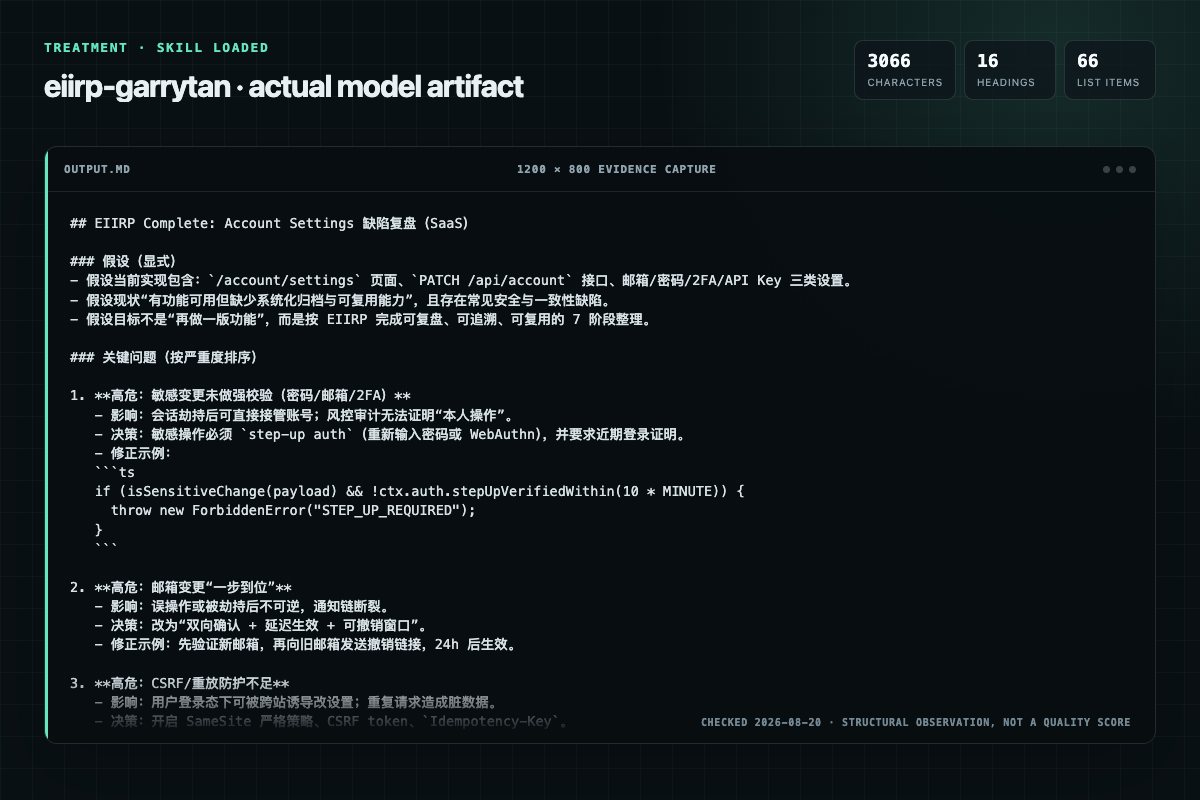1200x800 pixels.
Task: Click the line '决策：改为“双向确认 + 延迟生效'
Action: (261, 625)
